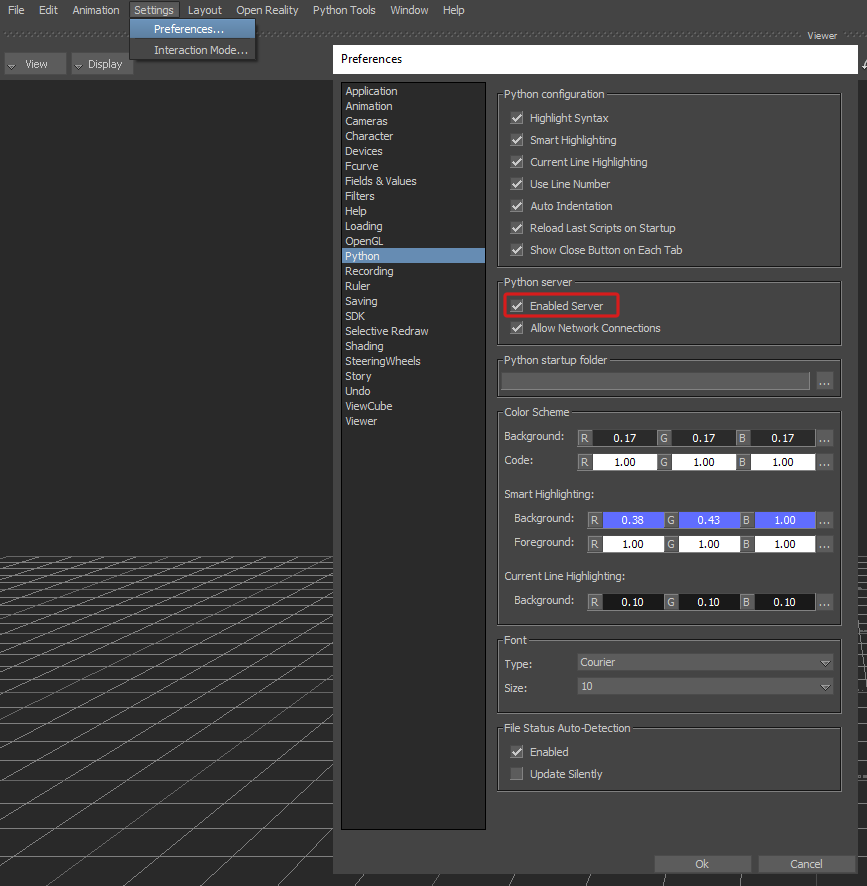Expand the View dropdown in viewer

coord(35,64)
